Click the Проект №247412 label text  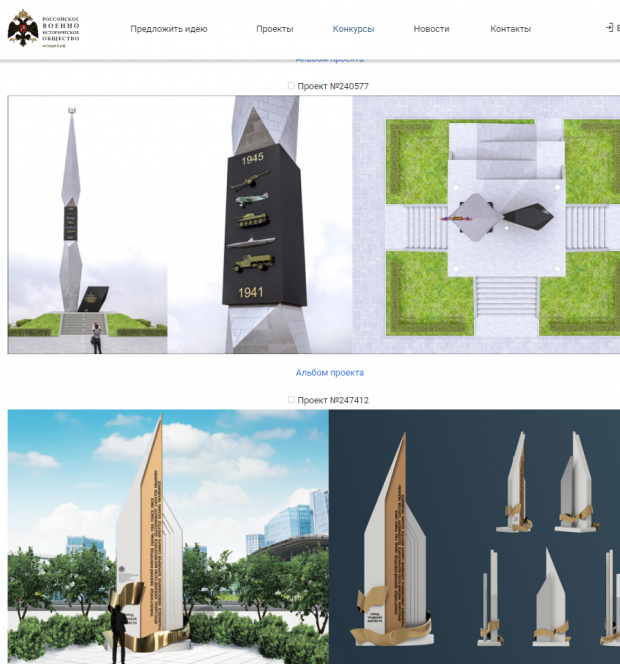[333, 400]
